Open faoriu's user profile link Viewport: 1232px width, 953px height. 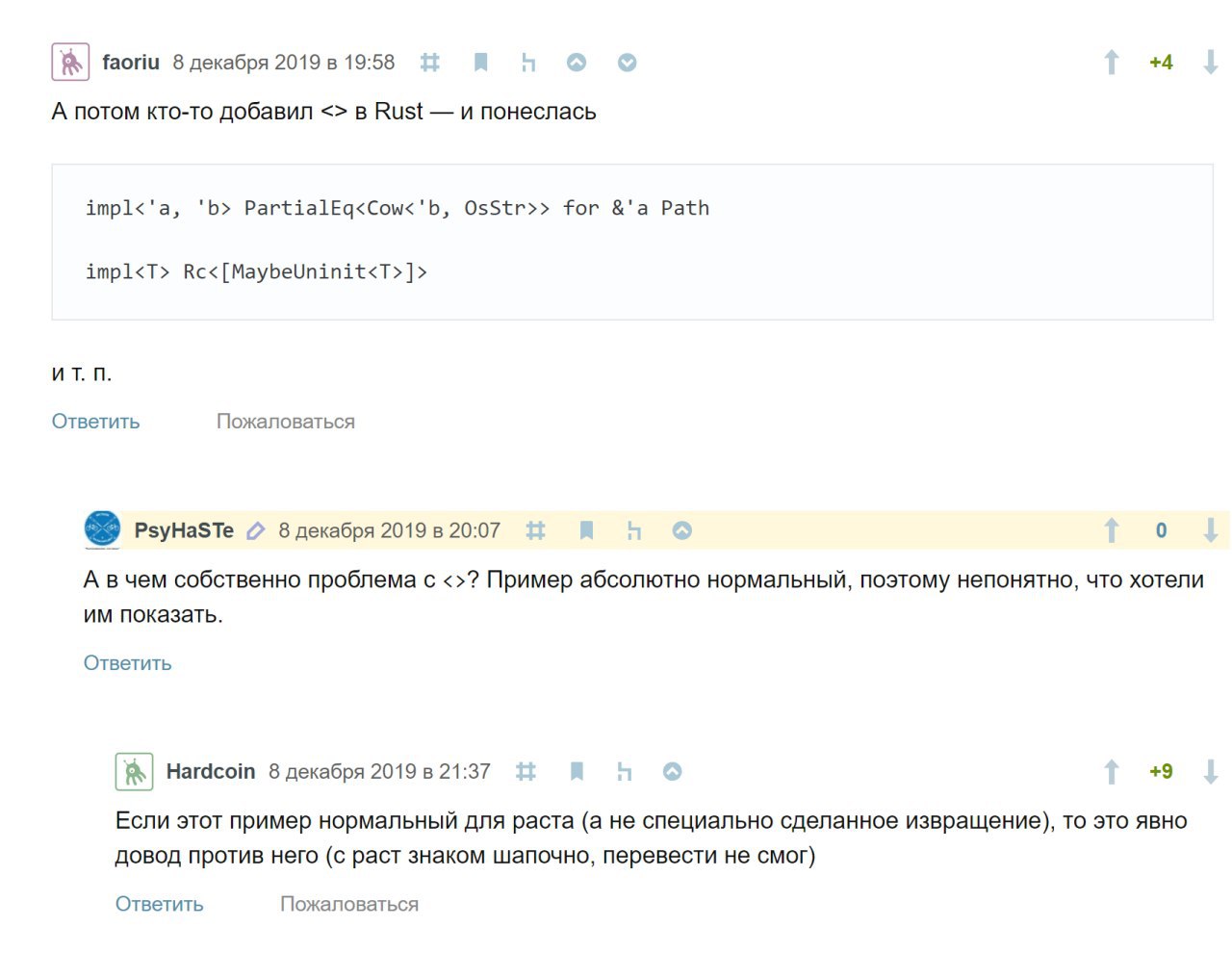131,63
